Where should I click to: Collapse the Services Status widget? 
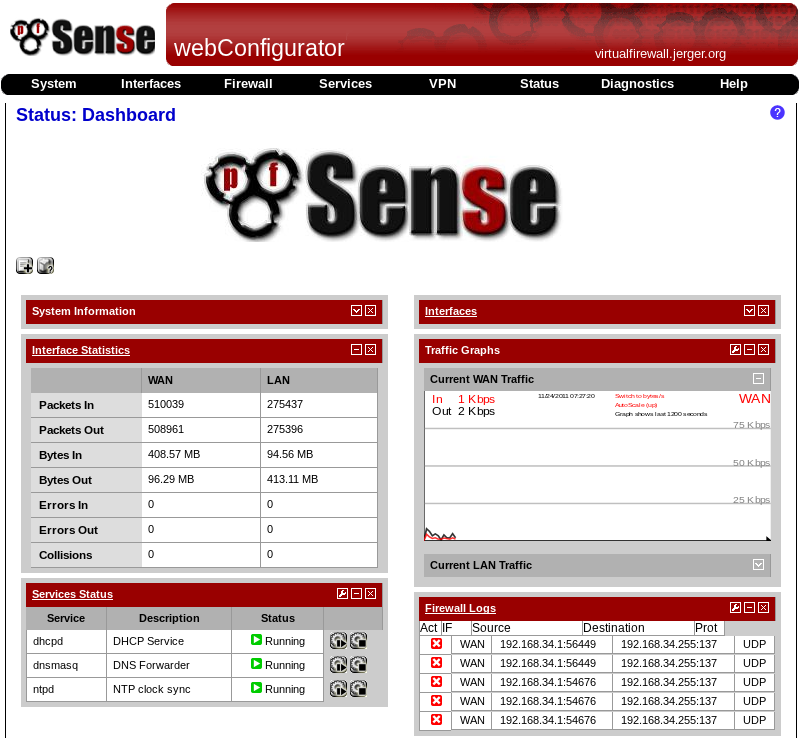point(356,594)
